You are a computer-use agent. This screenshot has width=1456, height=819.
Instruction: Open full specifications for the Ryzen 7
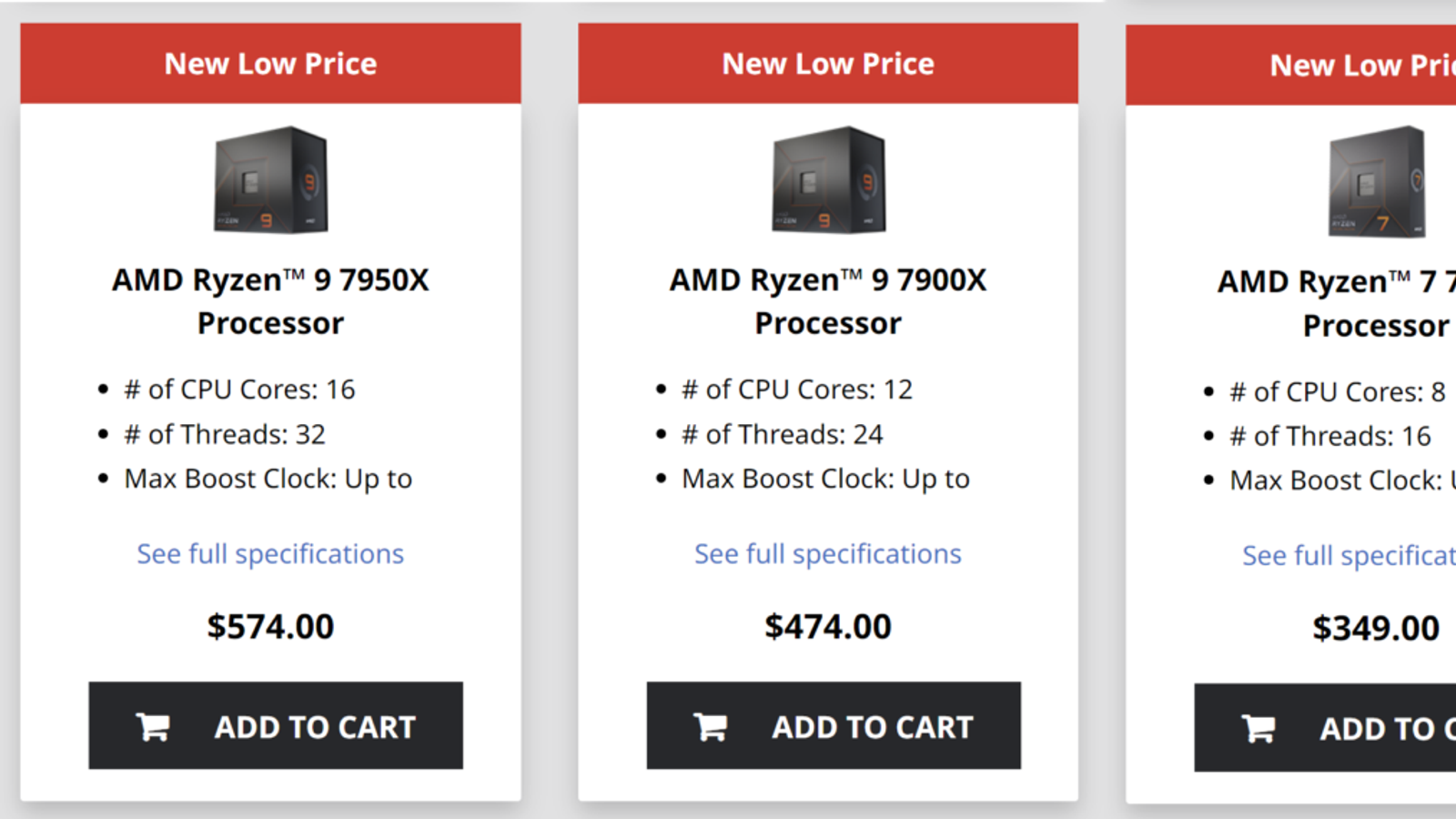click(x=1349, y=556)
